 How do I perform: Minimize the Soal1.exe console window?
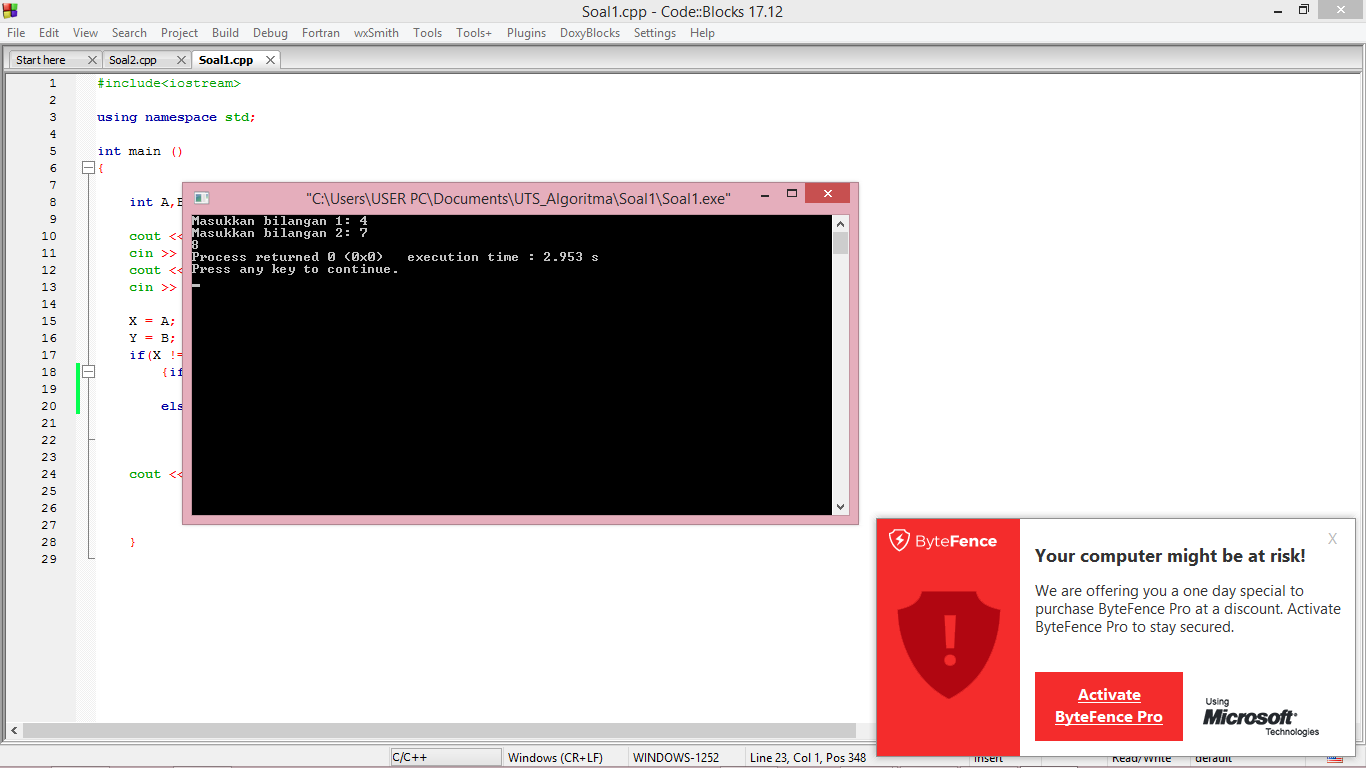pyautogui.click(x=764, y=194)
